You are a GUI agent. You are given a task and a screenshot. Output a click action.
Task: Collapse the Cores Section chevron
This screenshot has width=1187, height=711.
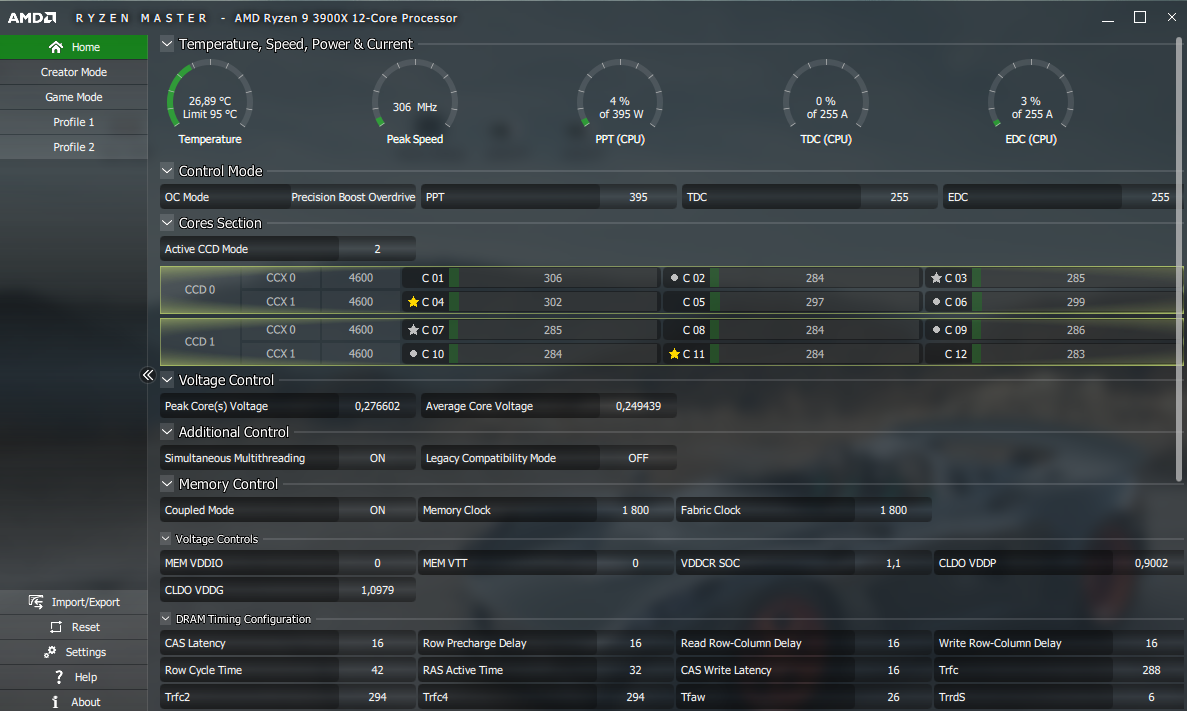[167, 223]
